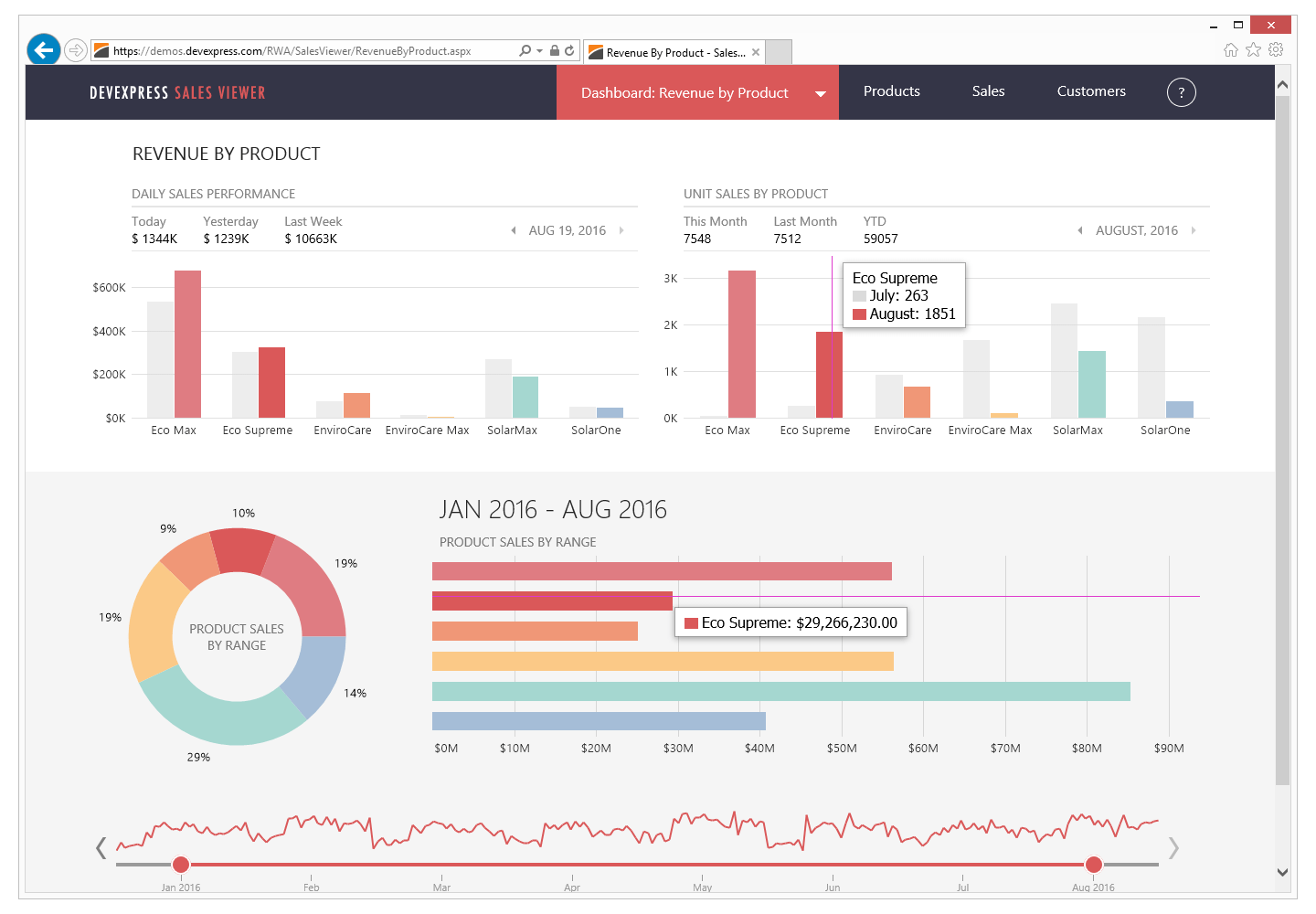Click the Customers navigation link

pyautogui.click(x=1091, y=91)
